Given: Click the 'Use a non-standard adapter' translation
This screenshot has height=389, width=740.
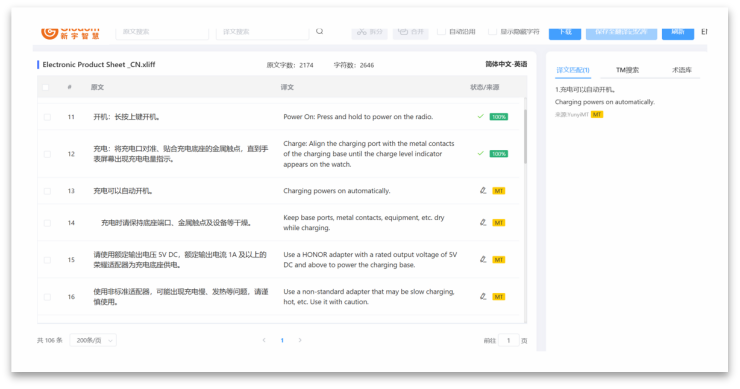Looking at the screenshot, I should pyautogui.click(x=369, y=296).
